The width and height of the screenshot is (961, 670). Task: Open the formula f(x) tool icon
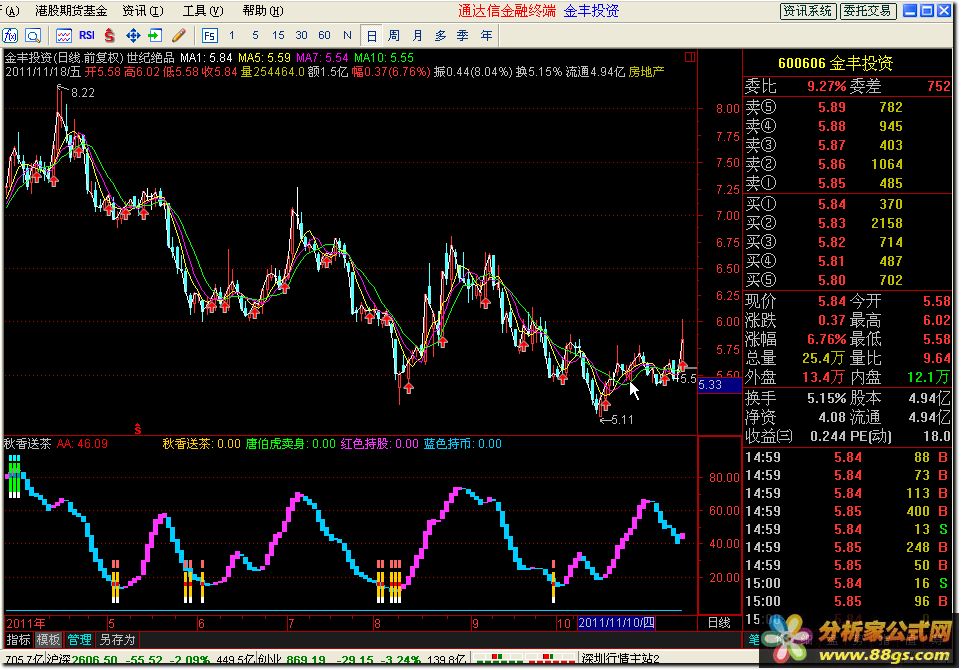coord(10,36)
